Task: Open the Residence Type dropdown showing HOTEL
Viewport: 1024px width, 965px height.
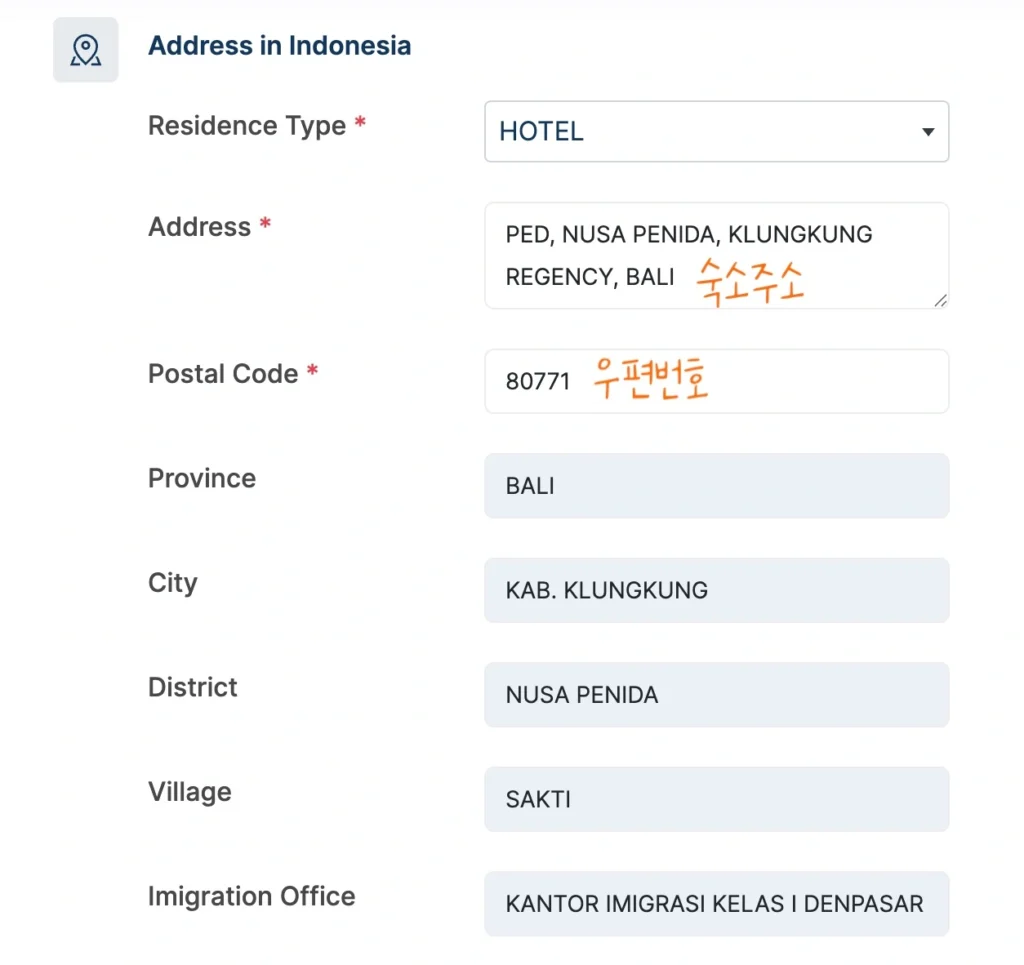Action: pyautogui.click(x=700, y=132)
